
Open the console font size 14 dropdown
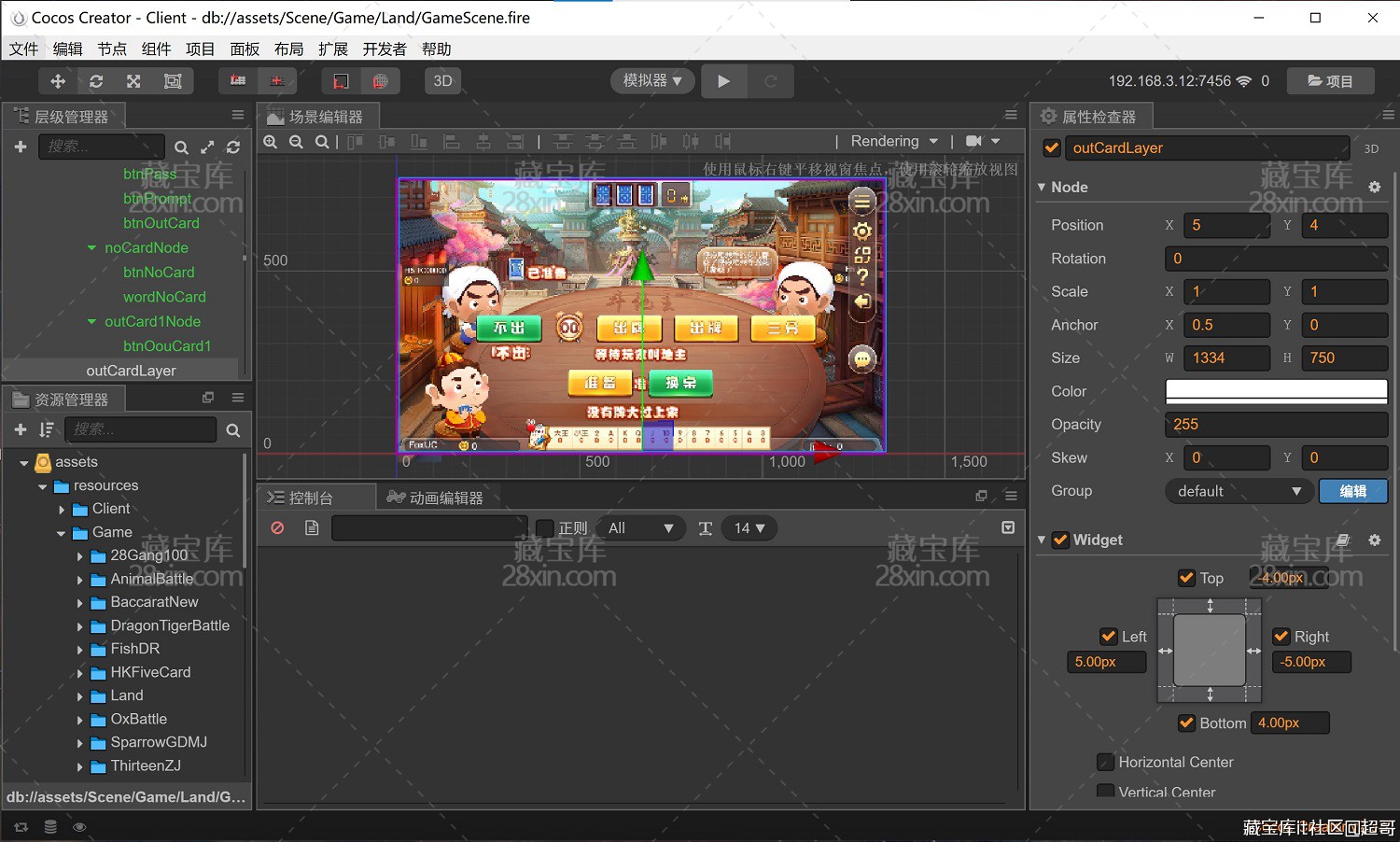(749, 528)
